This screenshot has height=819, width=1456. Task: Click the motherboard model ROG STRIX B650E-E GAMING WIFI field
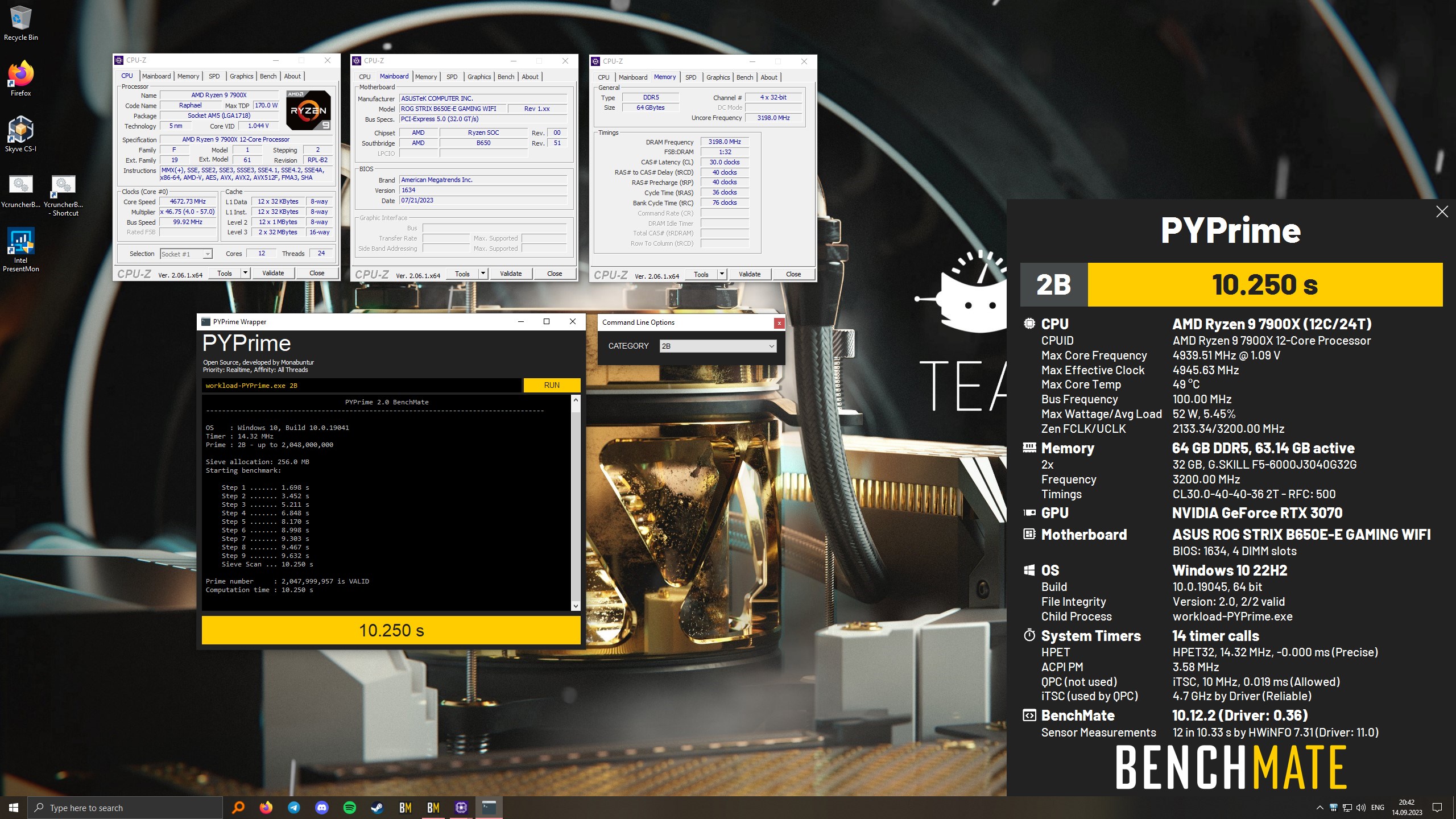click(x=452, y=109)
